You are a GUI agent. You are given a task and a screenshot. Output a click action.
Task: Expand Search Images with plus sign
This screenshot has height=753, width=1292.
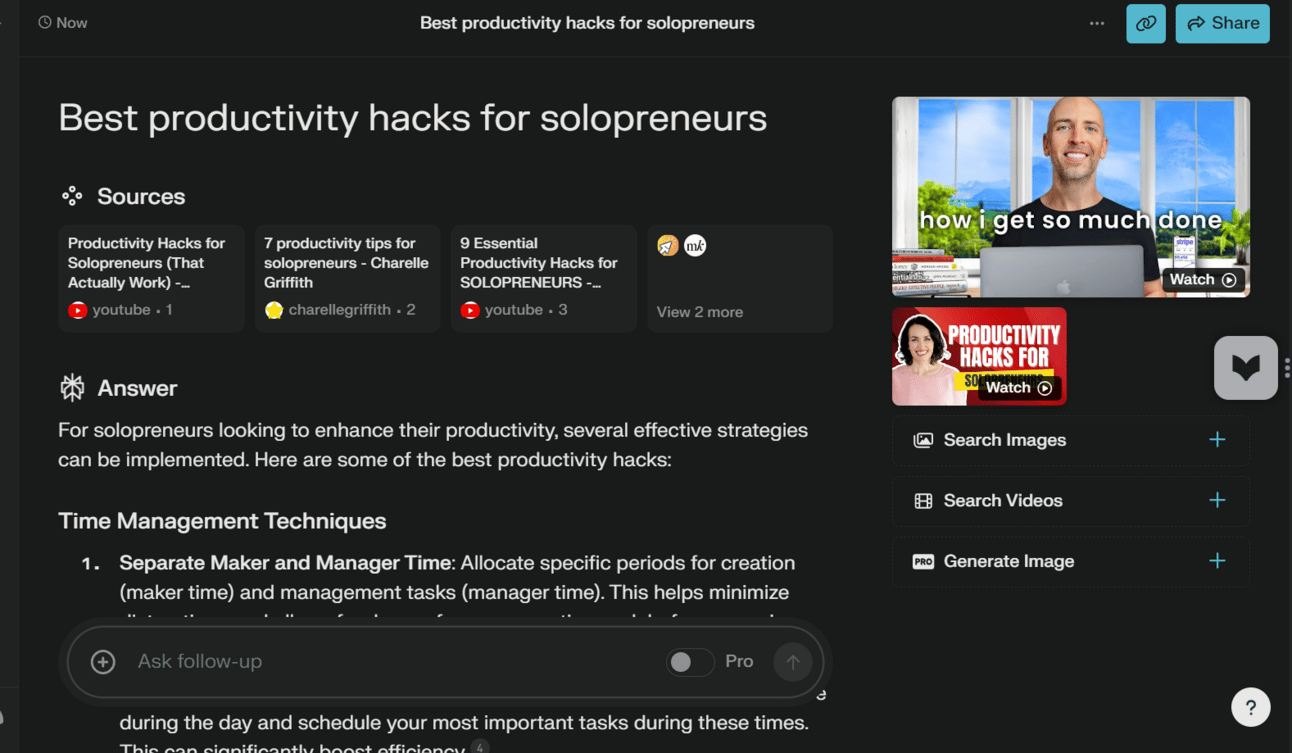pyautogui.click(x=1217, y=440)
